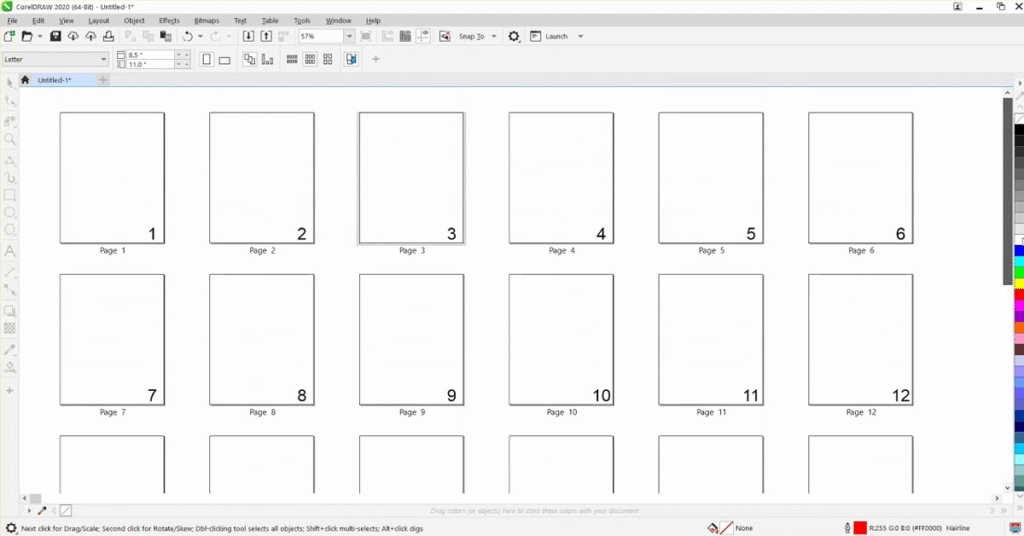The image size is (1024, 536).
Task: Select the Page 6 thumbnail
Action: coord(861,178)
